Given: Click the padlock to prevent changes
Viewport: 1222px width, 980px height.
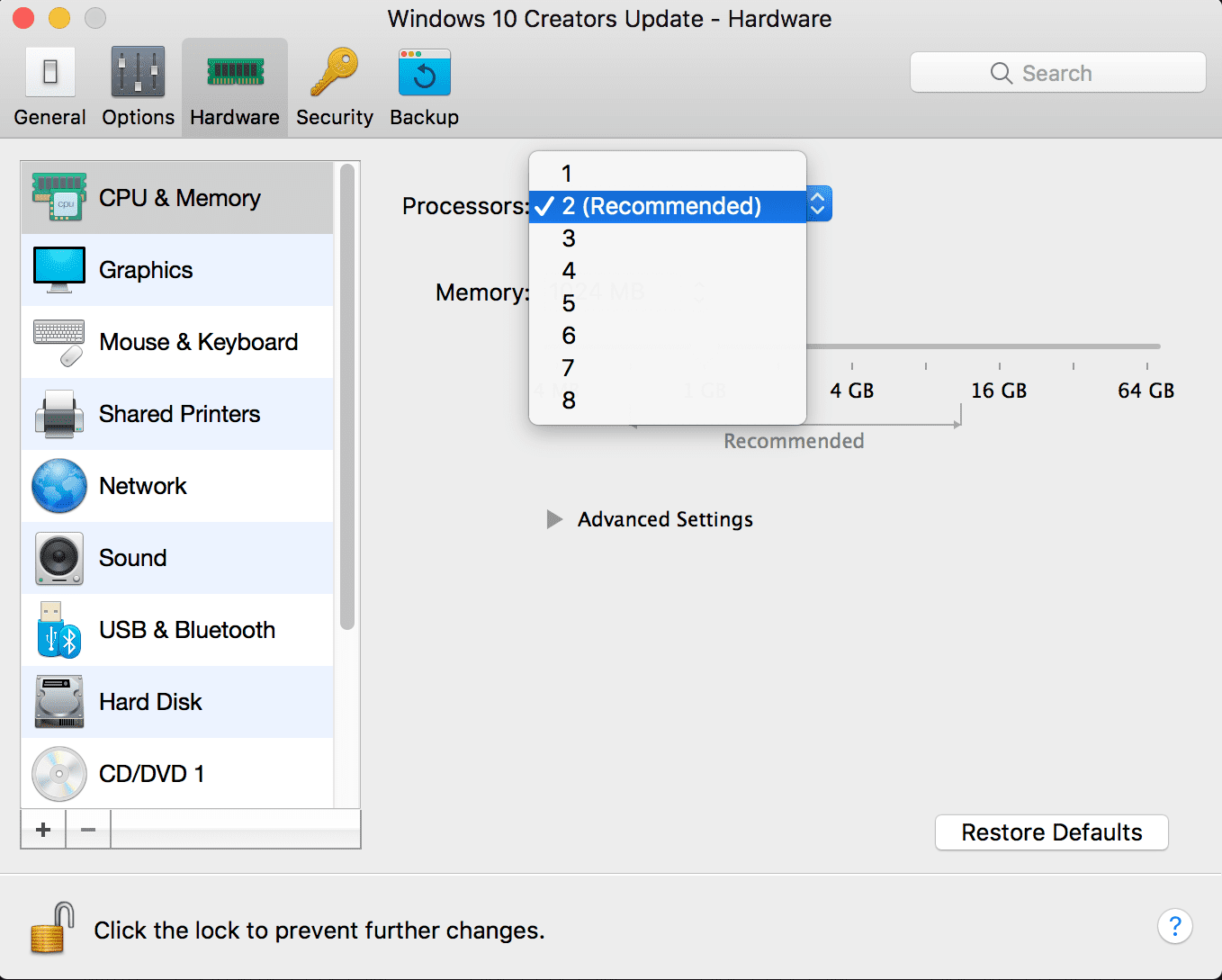Looking at the screenshot, I should pos(52,928).
